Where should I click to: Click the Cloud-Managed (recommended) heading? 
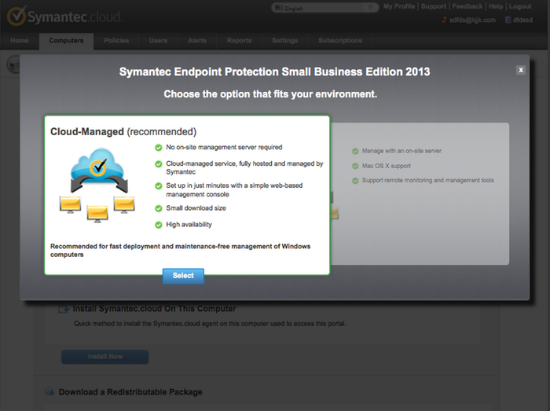click(x=123, y=132)
